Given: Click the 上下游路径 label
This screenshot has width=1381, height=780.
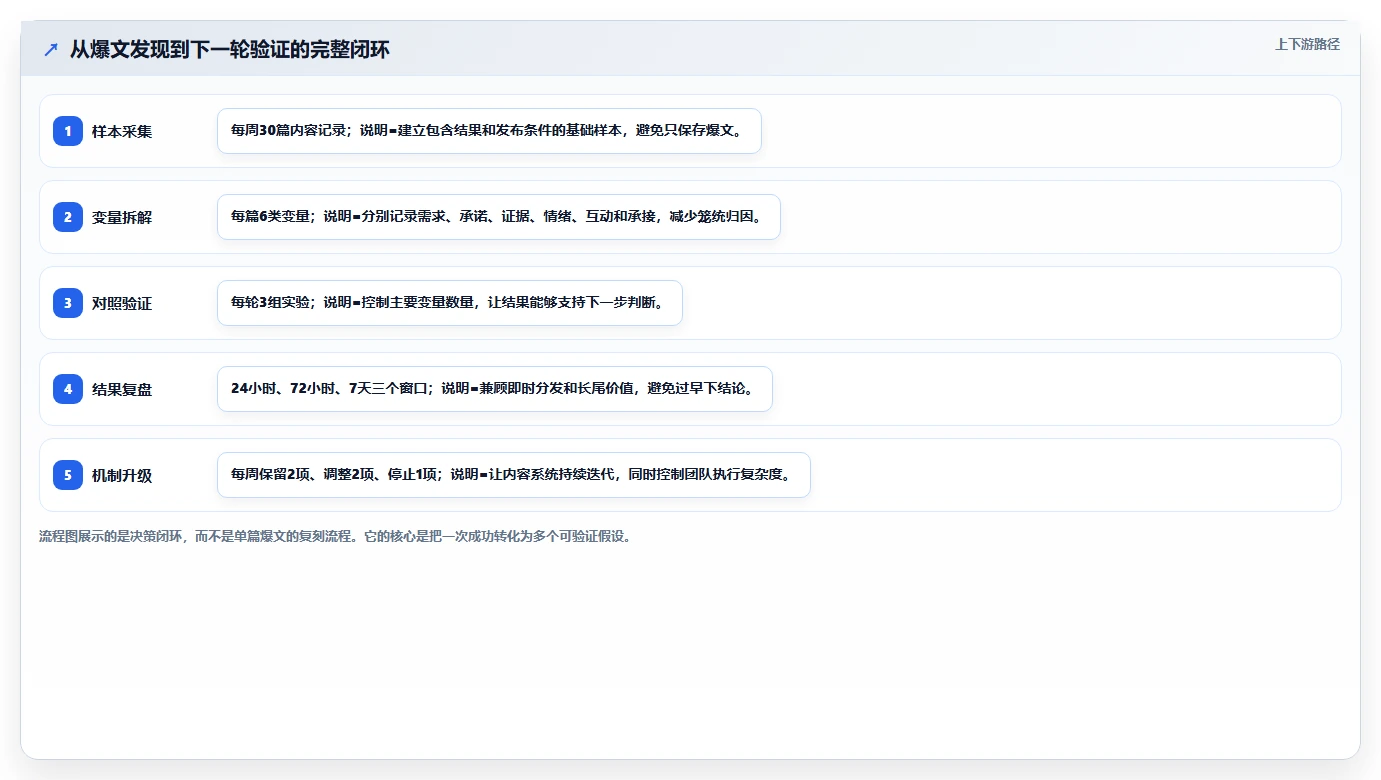Looking at the screenshot, I should tap(1307, 44).
